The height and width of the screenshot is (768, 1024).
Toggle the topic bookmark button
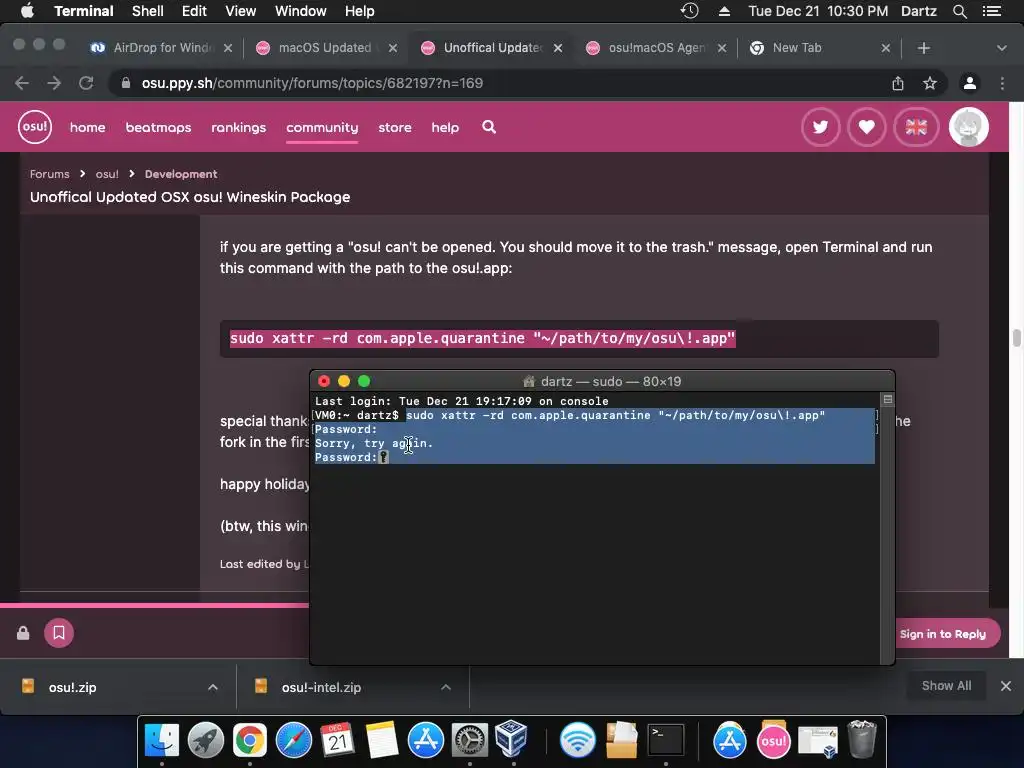click(x=59, y=633)
